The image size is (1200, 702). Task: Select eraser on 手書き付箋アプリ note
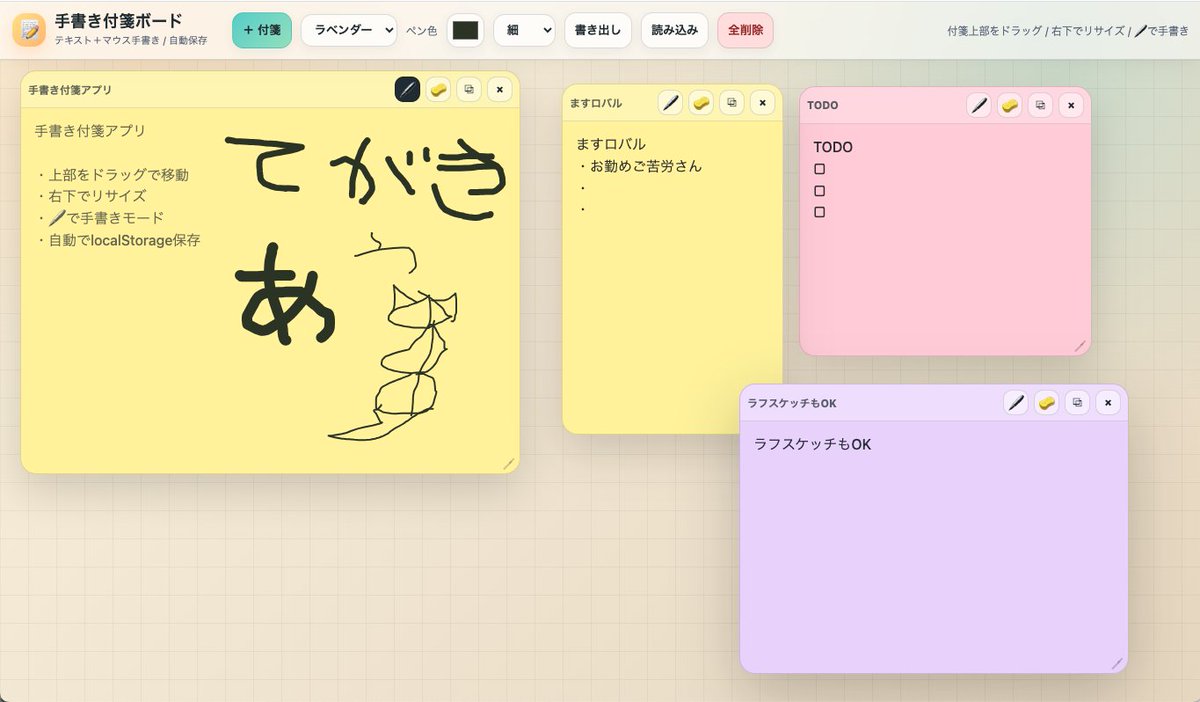(x=438, y=89)
